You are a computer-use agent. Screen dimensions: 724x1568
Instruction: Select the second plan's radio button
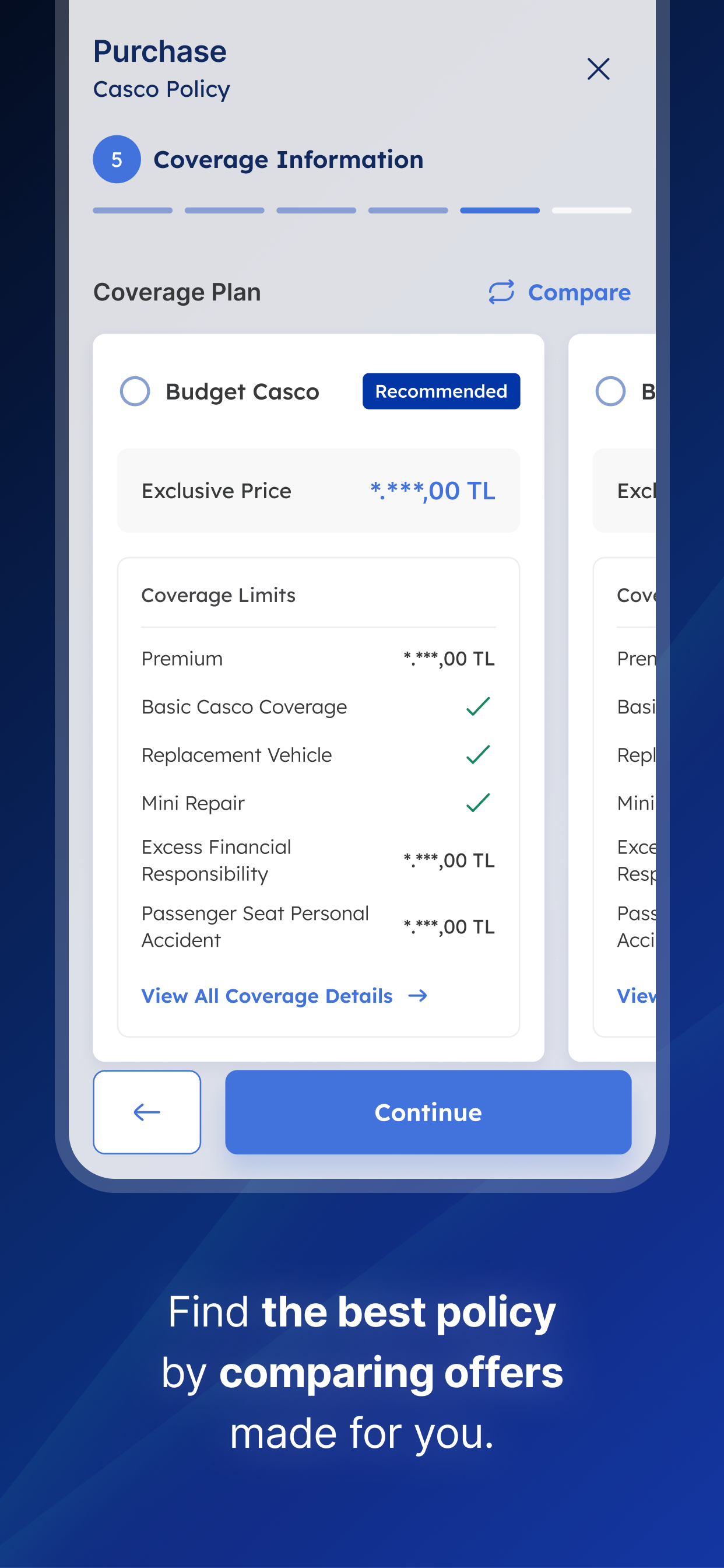pyautogui.click(x=610, y=391)
